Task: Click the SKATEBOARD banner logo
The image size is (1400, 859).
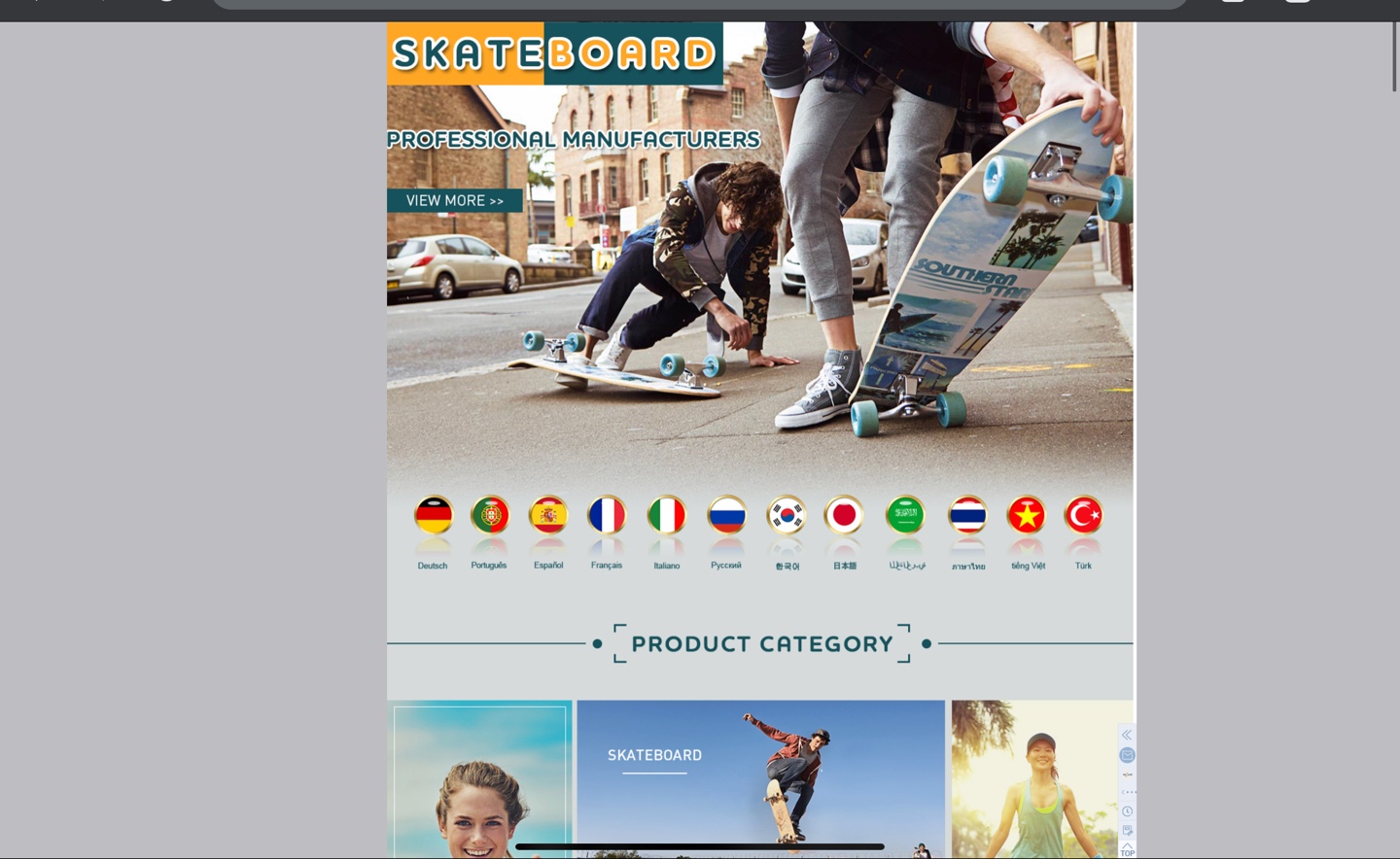Action: (x=554, y=53)
